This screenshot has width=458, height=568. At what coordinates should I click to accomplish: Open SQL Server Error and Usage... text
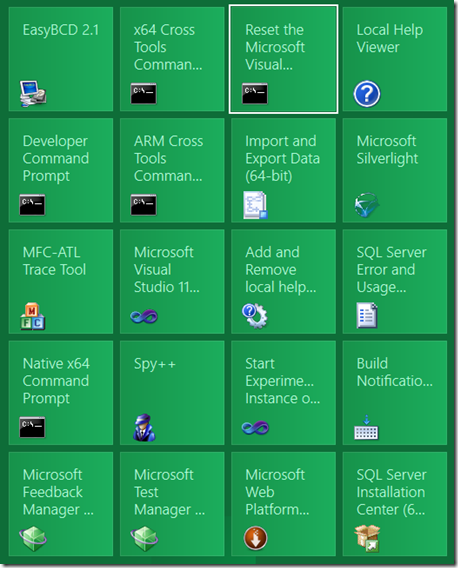(392, 270)
